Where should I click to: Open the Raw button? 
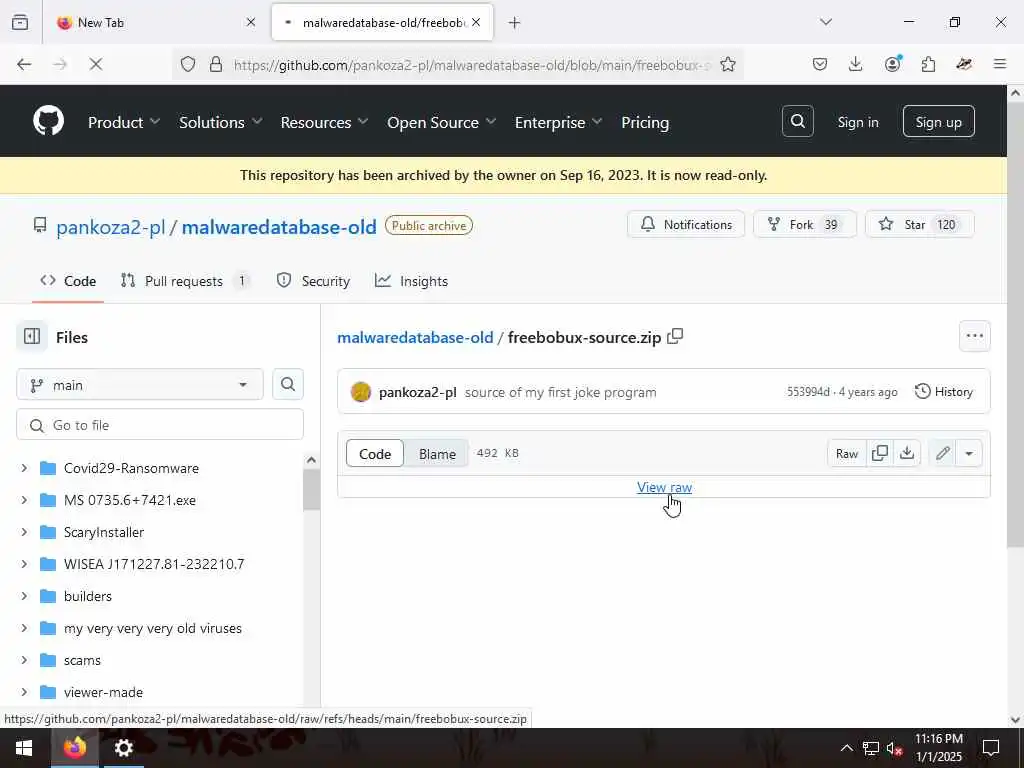coord(846,453)
